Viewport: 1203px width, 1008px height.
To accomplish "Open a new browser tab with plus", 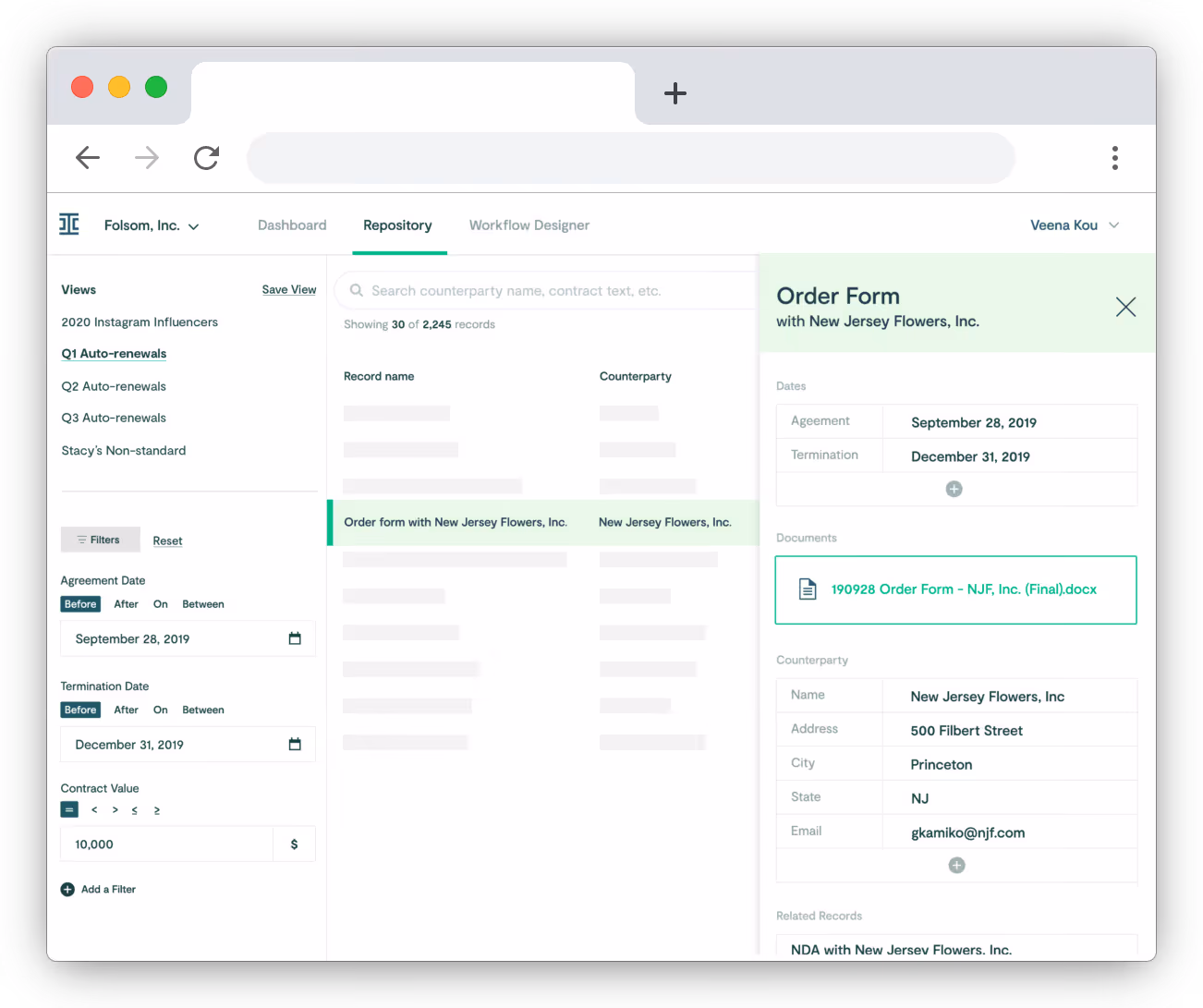I will tap(675, 93).
